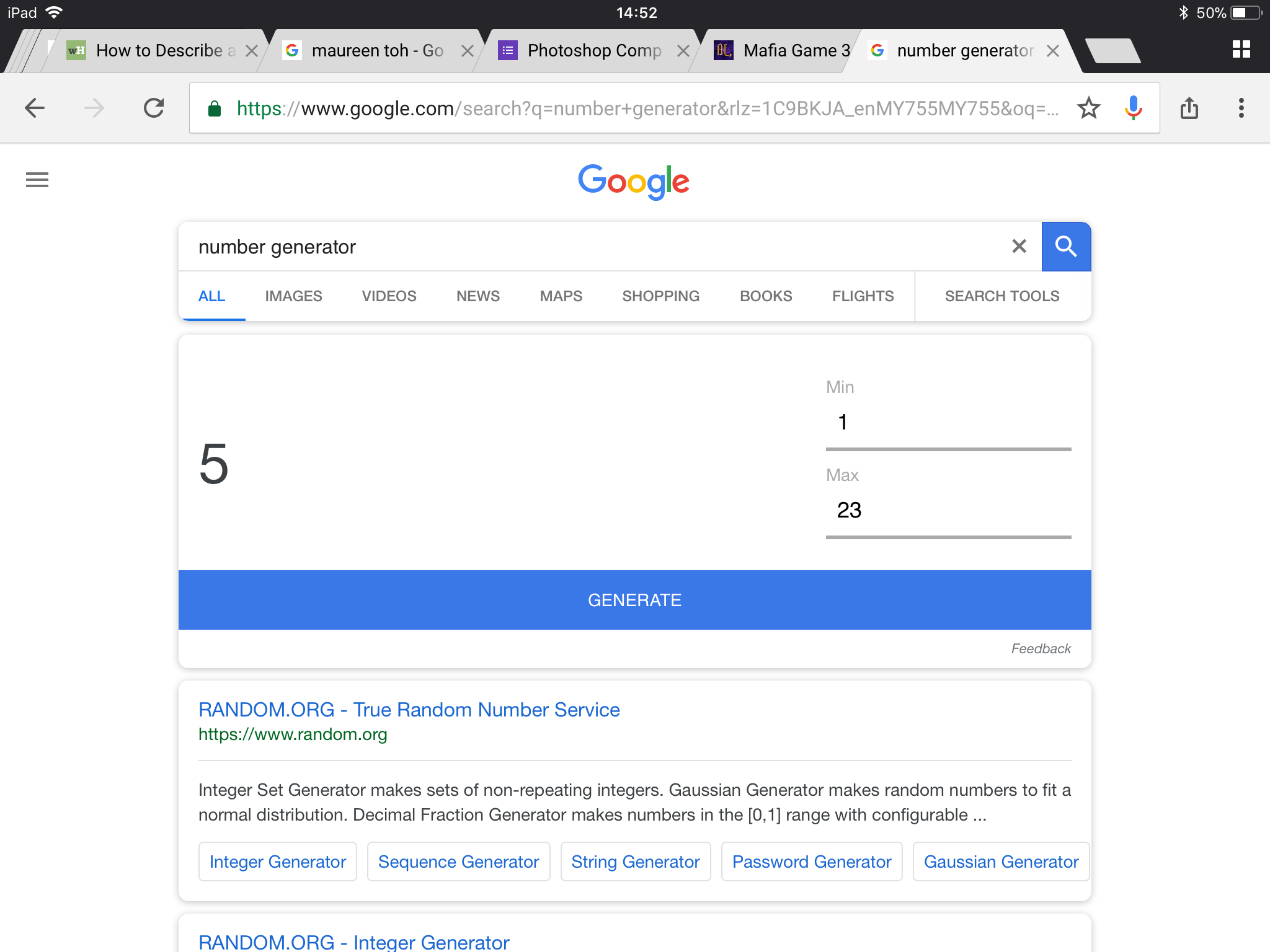Clear the search box with the X icon

click(1019, 246)
